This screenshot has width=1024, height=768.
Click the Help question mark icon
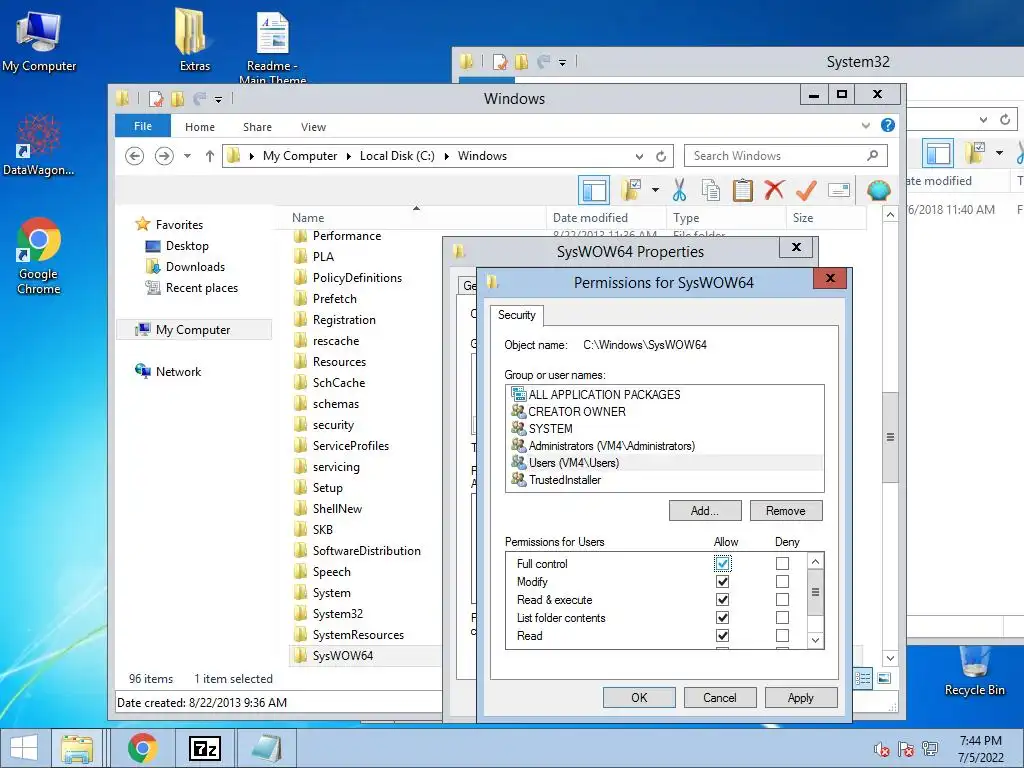coord(888,125)
